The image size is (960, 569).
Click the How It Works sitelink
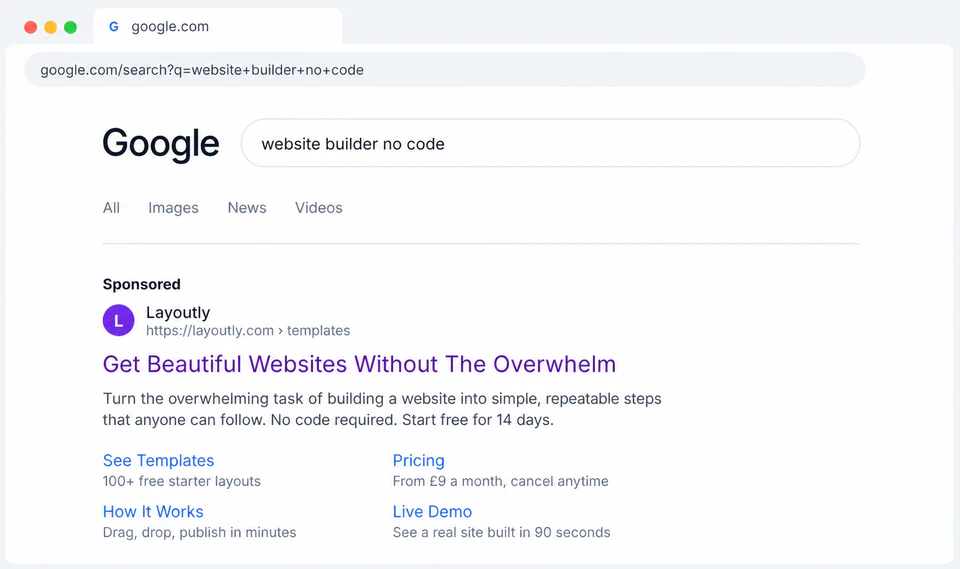tap(153, 511)
